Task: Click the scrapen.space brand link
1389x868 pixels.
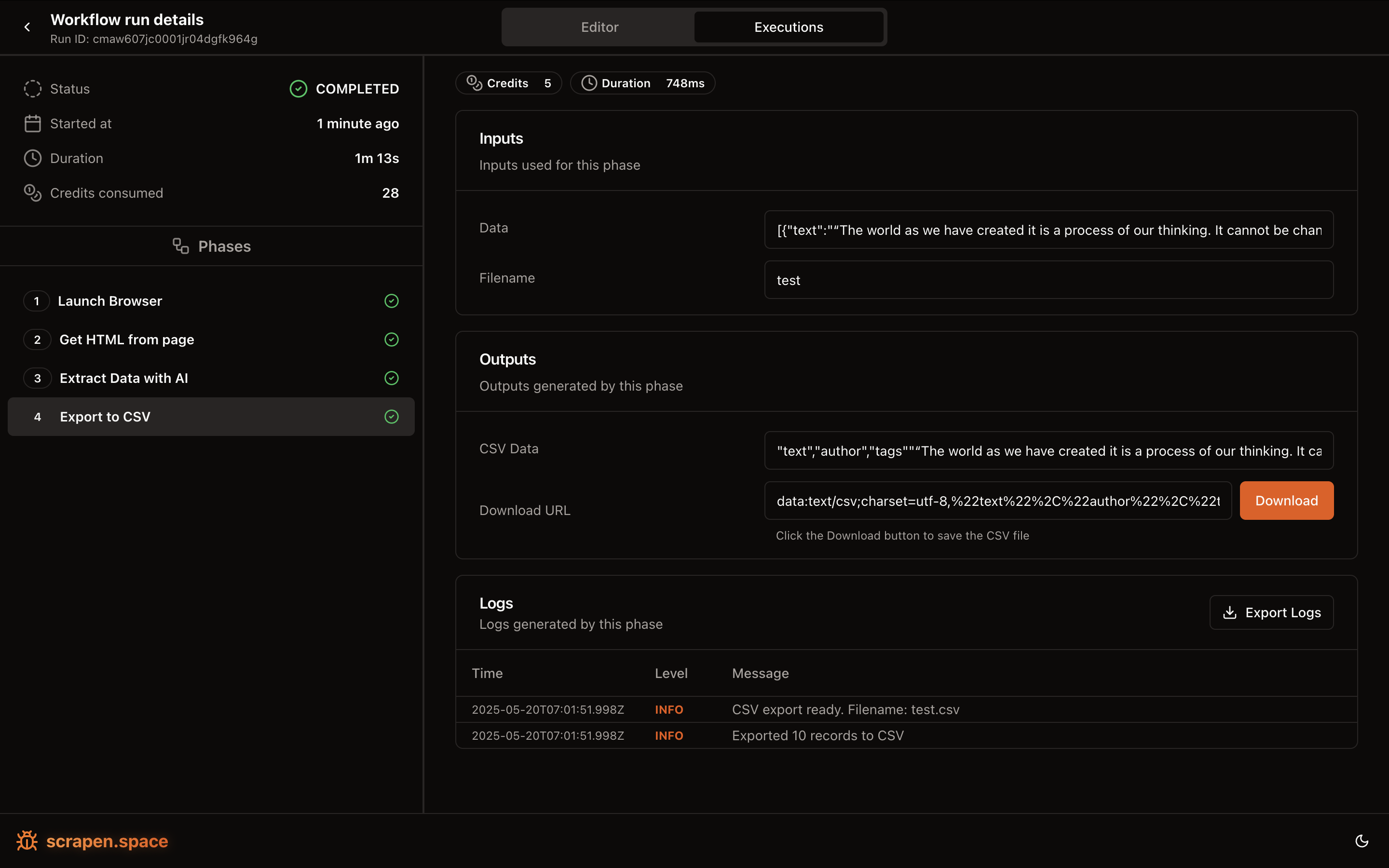Action: coord(107,841)
